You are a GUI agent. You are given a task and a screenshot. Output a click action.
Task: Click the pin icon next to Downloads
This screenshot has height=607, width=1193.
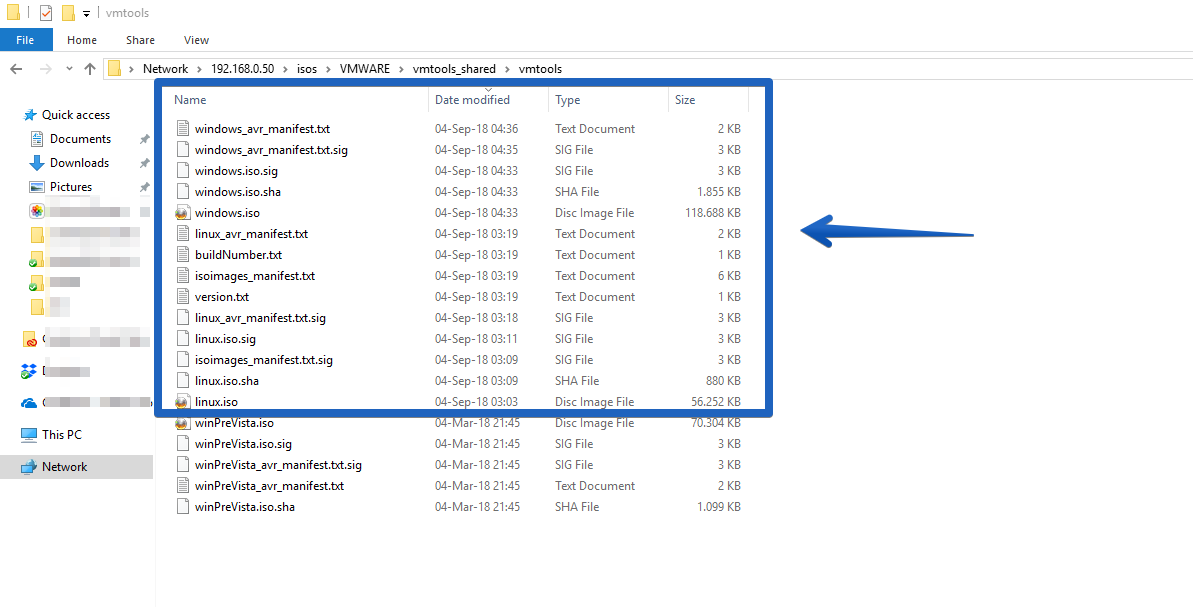click(145, 163)
